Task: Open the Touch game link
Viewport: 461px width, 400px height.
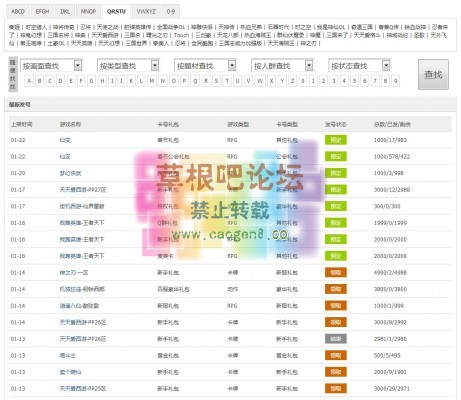Action: click(x=181, y=35)
